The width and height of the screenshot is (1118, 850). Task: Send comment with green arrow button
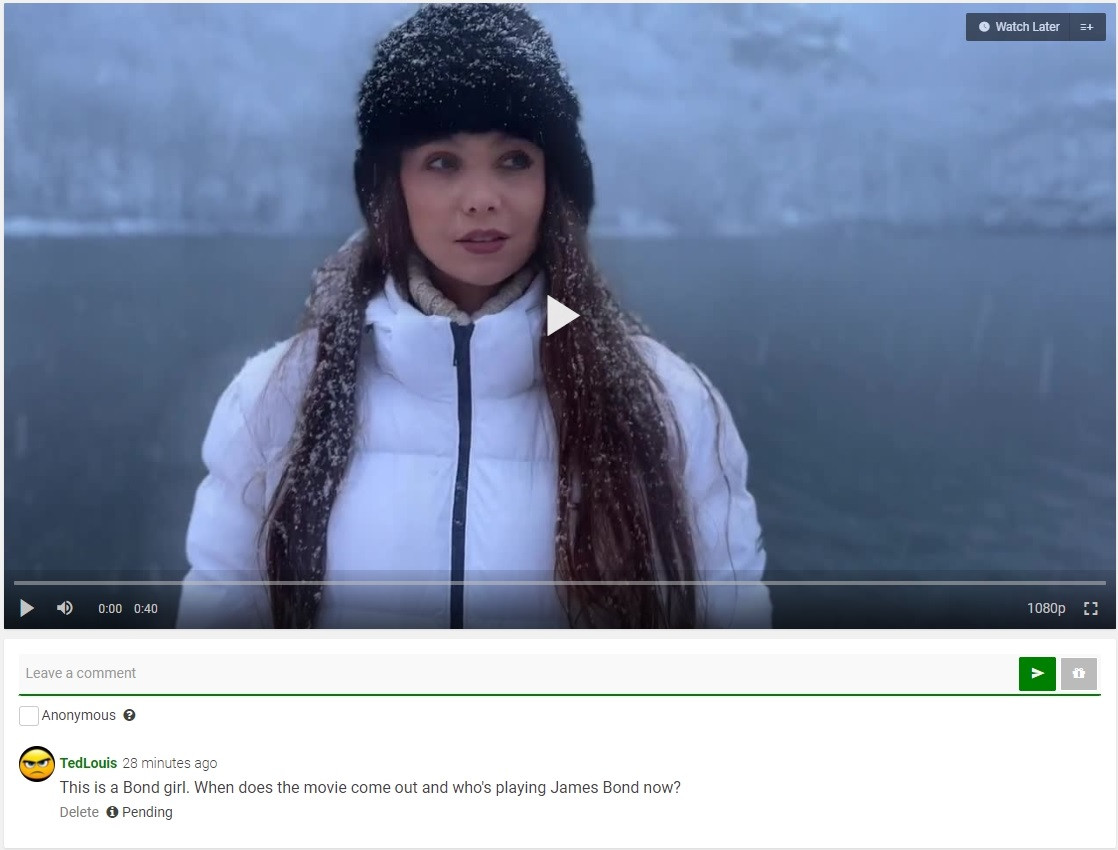pyautogui.click(x=1037, y=673)
